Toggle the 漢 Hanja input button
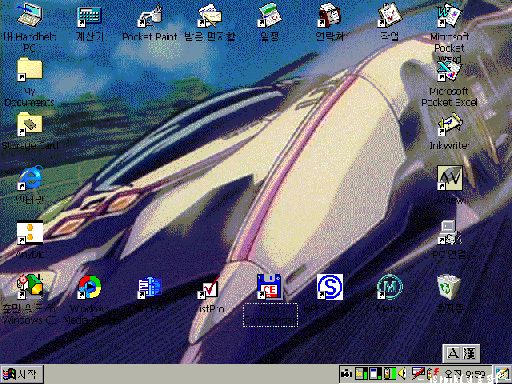This screenshot has width=512, height=384. 470,353
